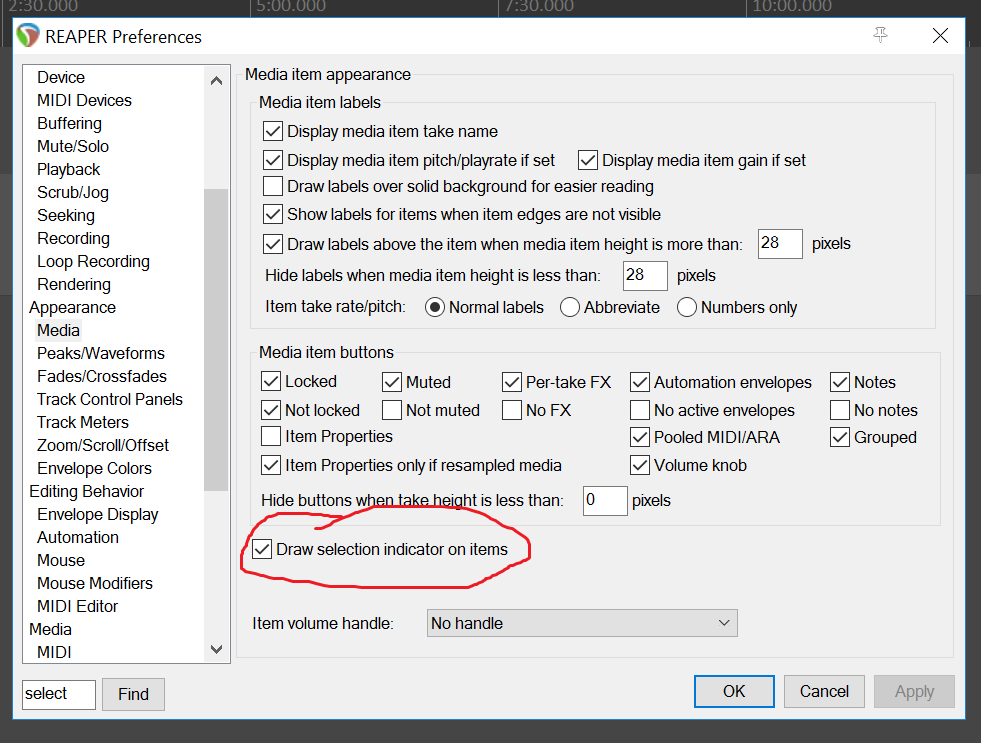Toggle Display media item pitch/playrate if set
This screenshot has height=743, width=981.
click(273, 160)
